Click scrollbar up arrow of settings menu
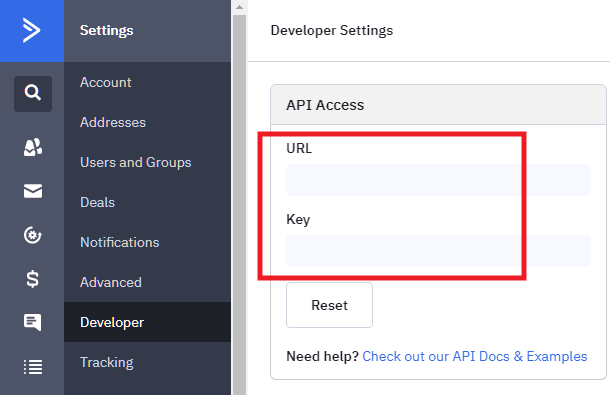Screen dimensions: 610x395 240,7
